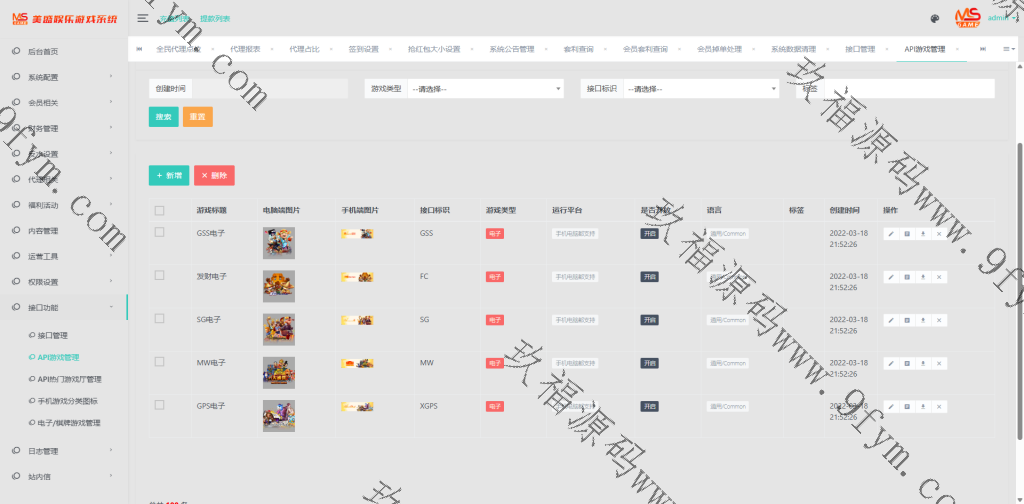Check the select-all checkbox in table header
This screenshot has width=1024, height=504.
[160, 211]
